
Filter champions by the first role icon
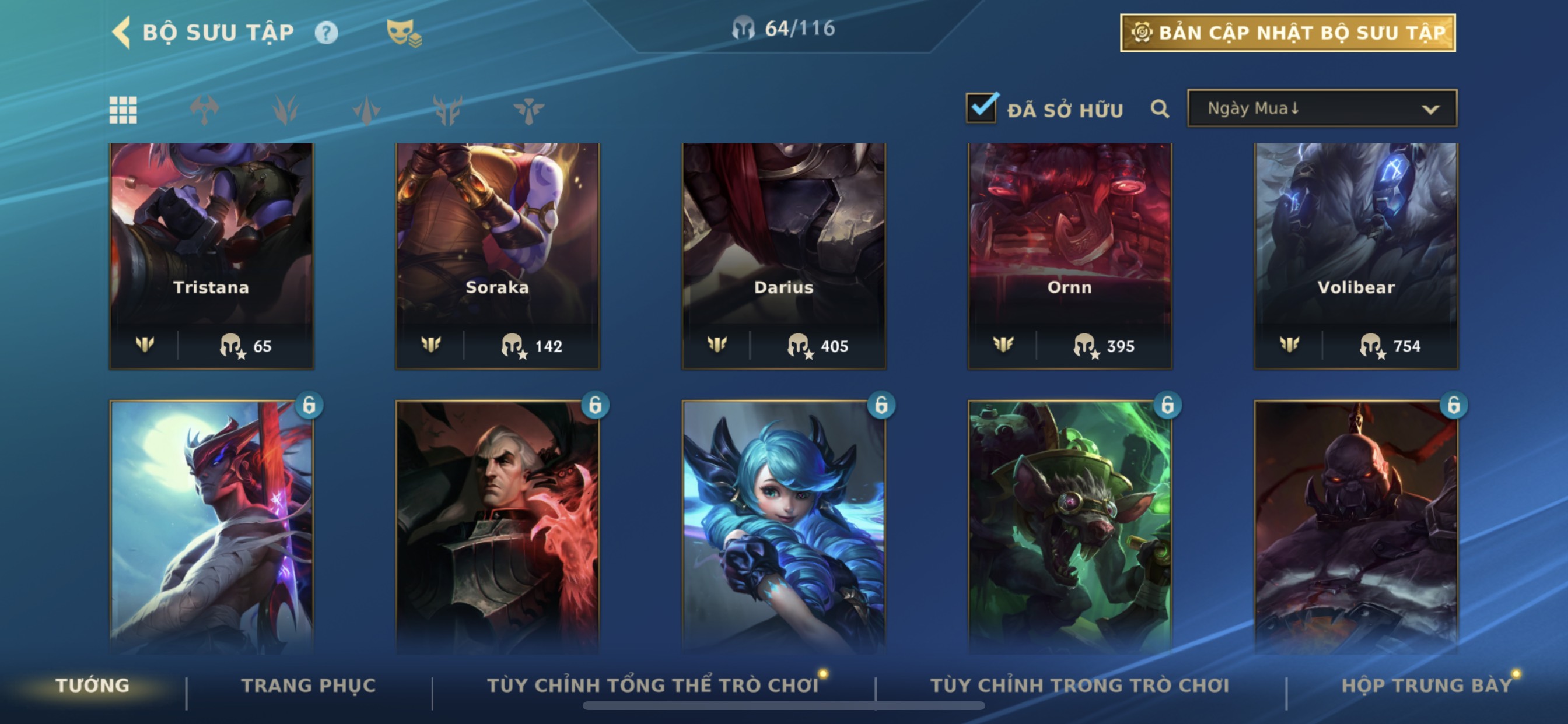coord(204,110)
